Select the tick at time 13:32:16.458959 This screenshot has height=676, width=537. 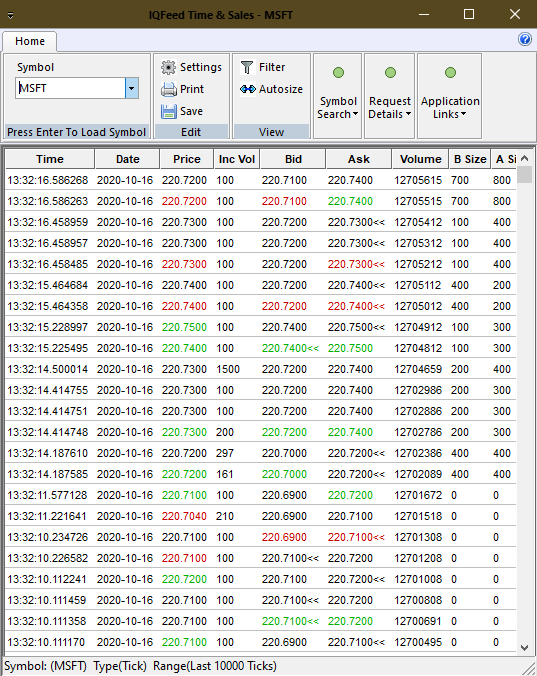261,222
